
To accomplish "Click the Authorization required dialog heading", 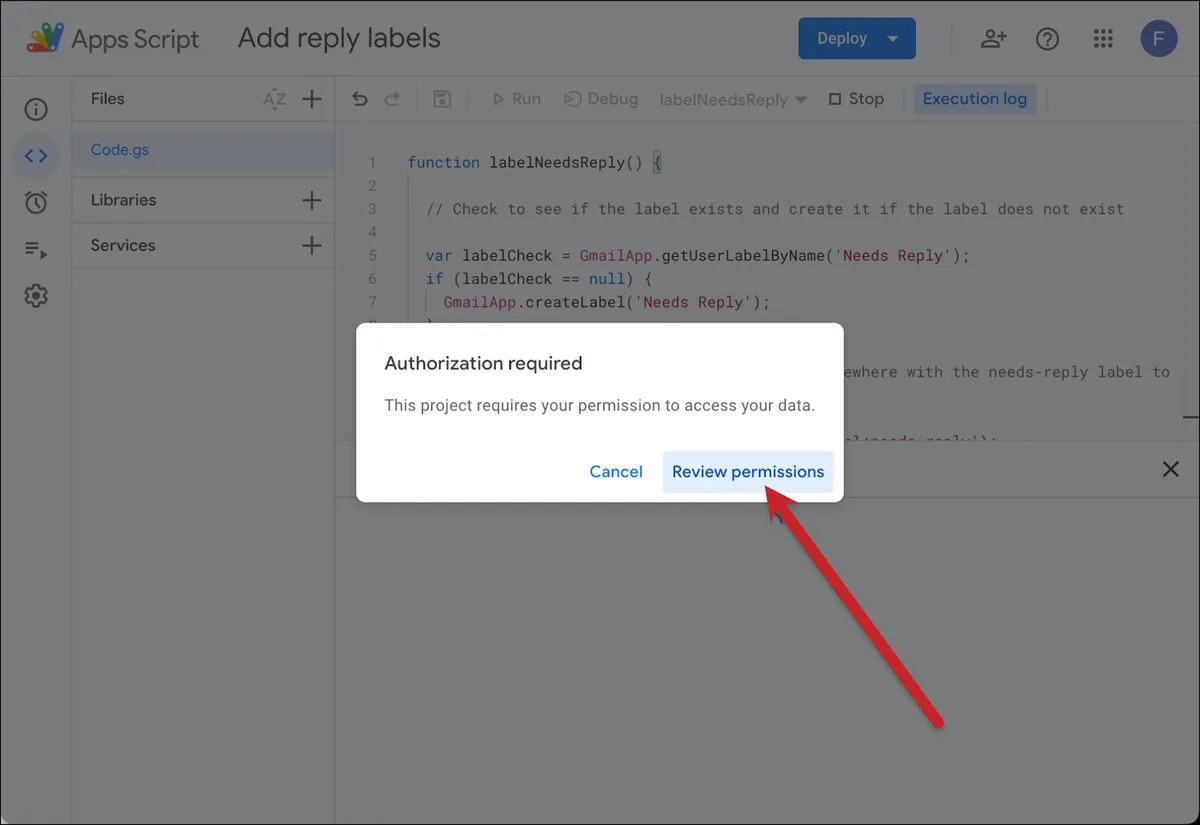I will click(x=483, y=363).
